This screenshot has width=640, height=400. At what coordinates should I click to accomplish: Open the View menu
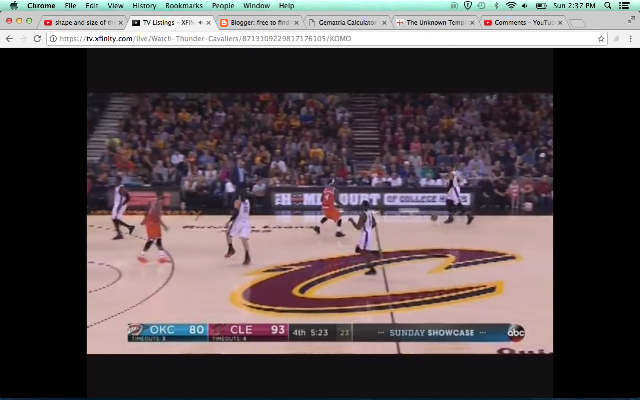(x=116, y=6)
